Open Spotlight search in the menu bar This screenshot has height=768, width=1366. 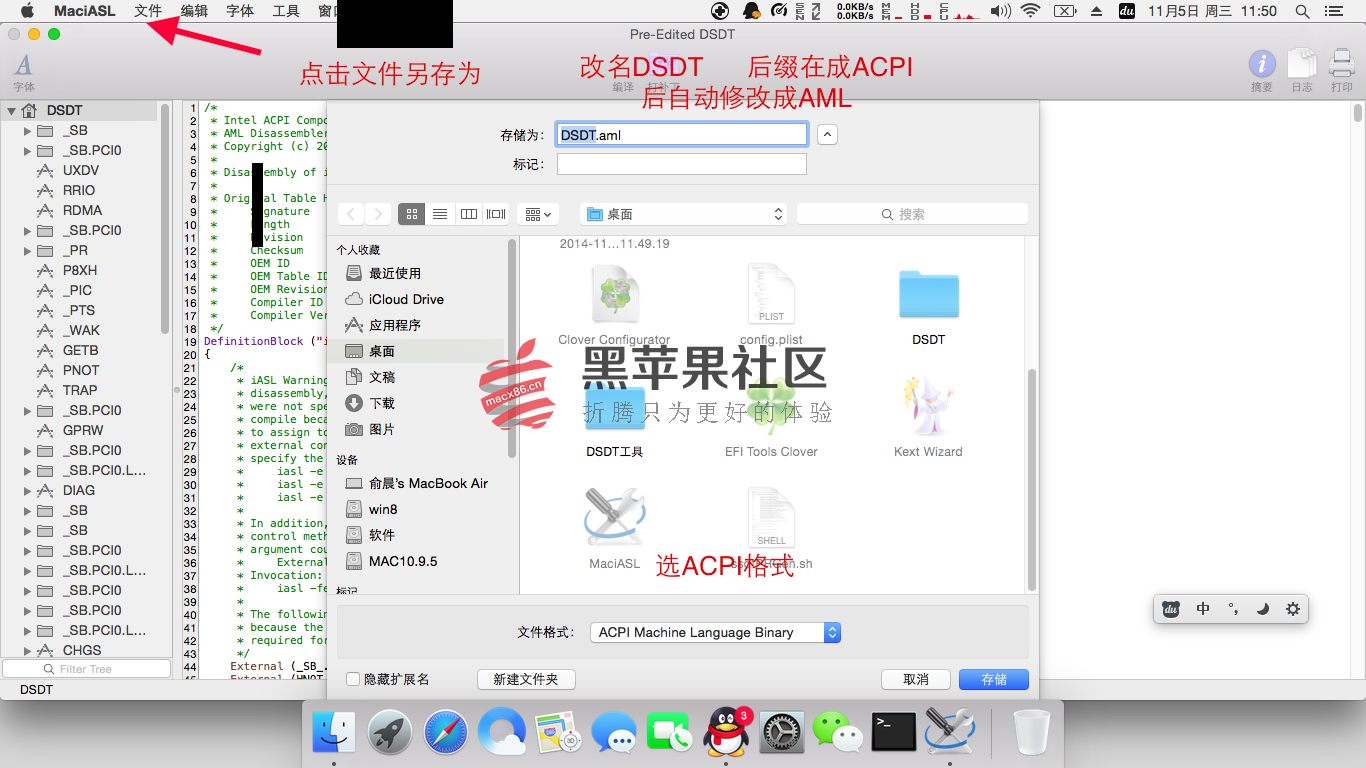pos(1302,11)
